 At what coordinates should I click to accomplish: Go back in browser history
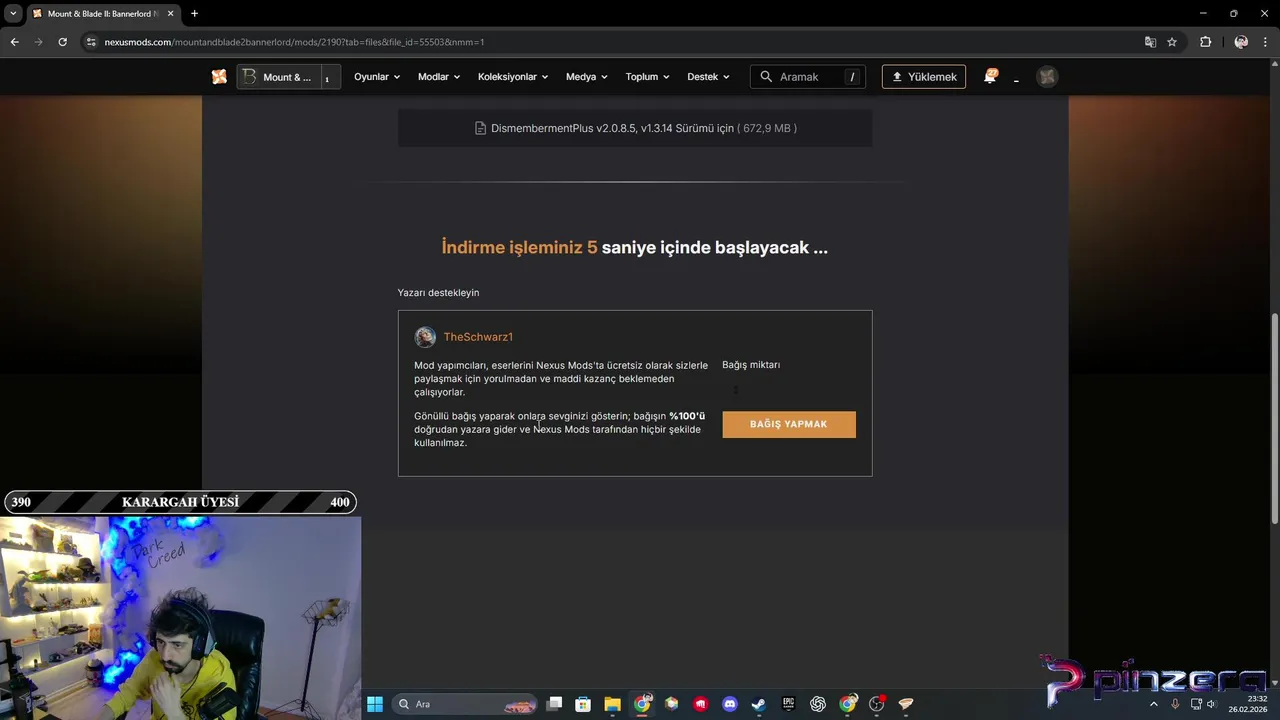(14, 42)
